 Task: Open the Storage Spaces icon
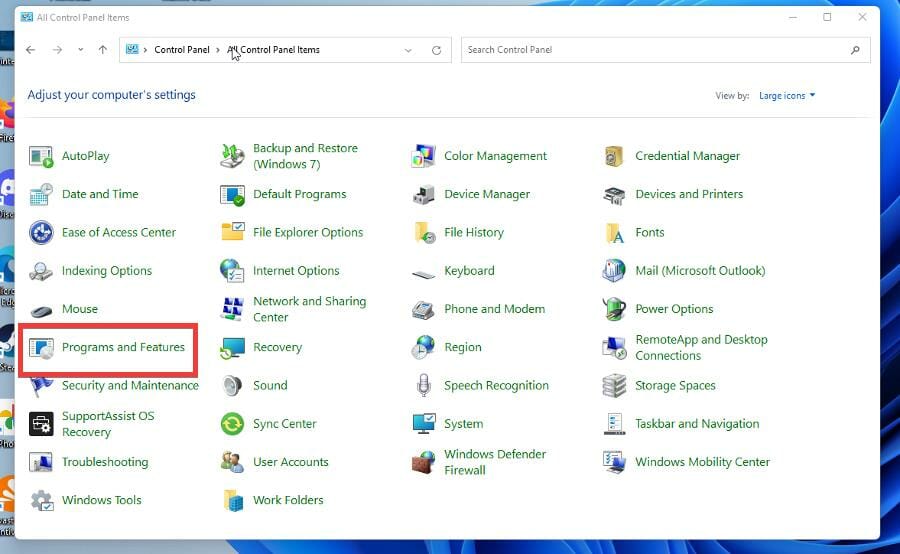pyautogui.click(x=614, y=386)
